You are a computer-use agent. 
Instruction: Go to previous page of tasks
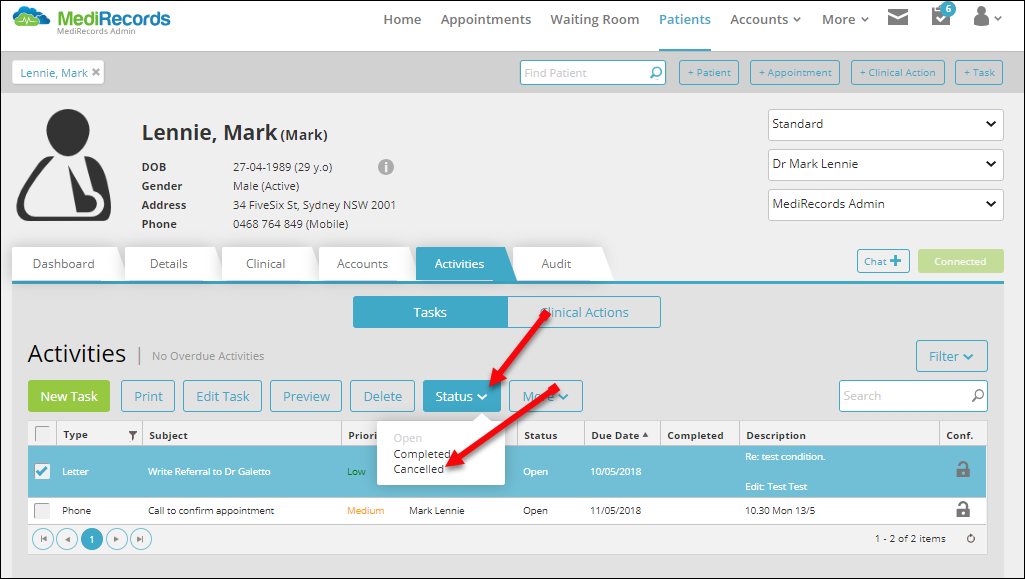click(x=67, y=539)
